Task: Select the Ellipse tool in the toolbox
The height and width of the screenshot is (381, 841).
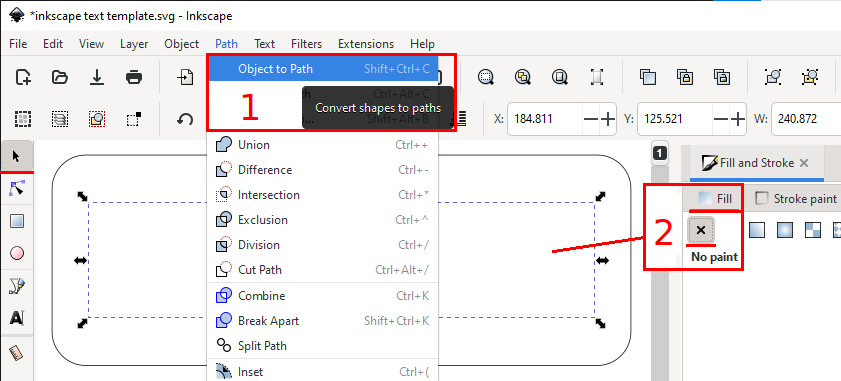Action: [x=17, y=253]
